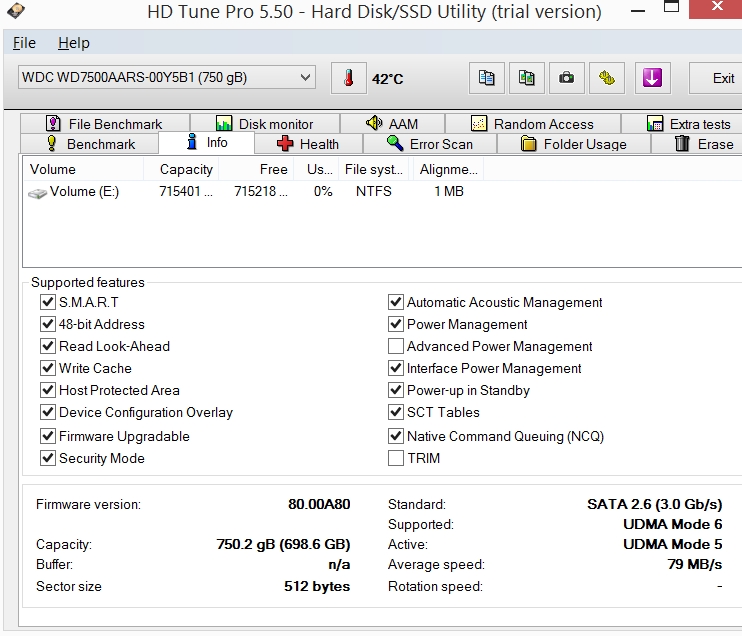The height and width of the screenshot is (636, 742).
Task: Click the UDMA Mode 5 active value
Action: click(x=673, y=544)
